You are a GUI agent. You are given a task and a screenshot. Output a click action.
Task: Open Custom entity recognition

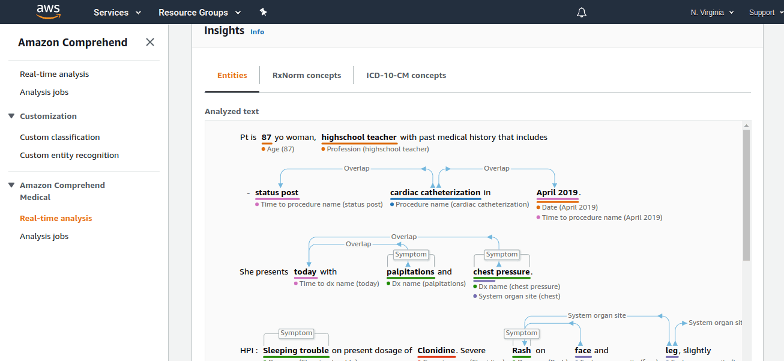pyautogui.click(x=70, y=155)
